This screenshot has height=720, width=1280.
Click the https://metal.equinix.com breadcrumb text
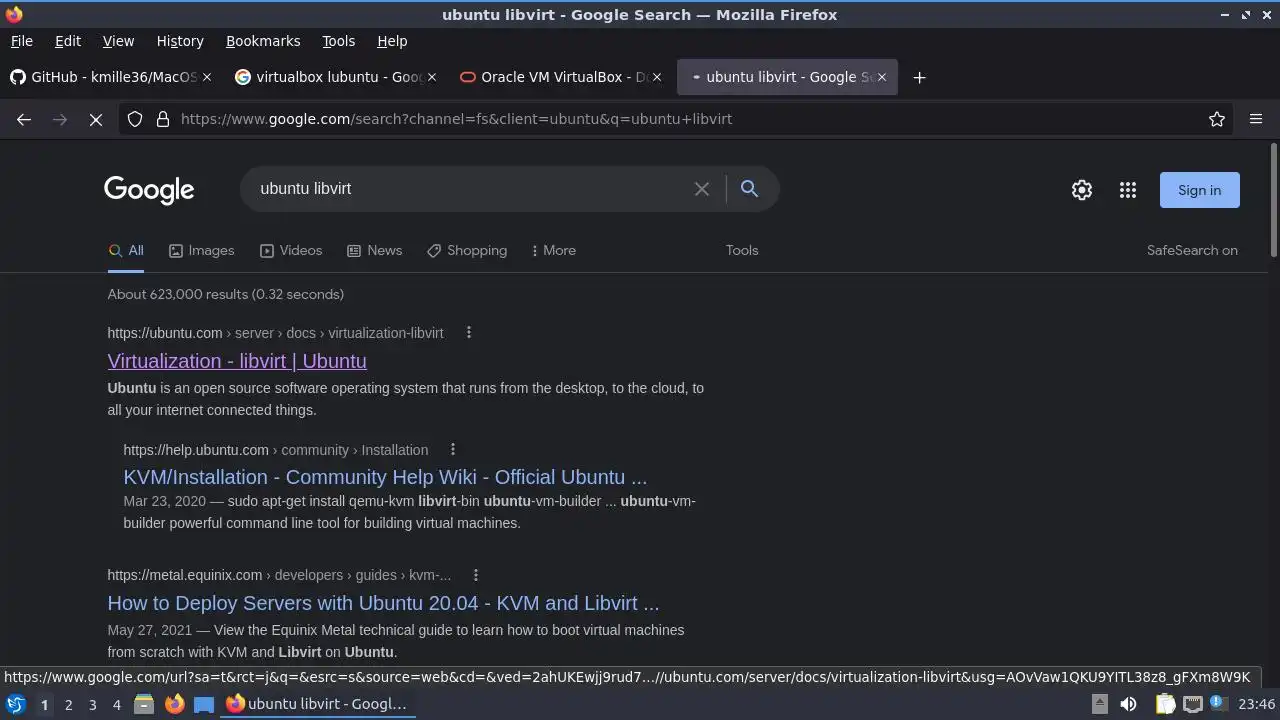click(185, 575)
